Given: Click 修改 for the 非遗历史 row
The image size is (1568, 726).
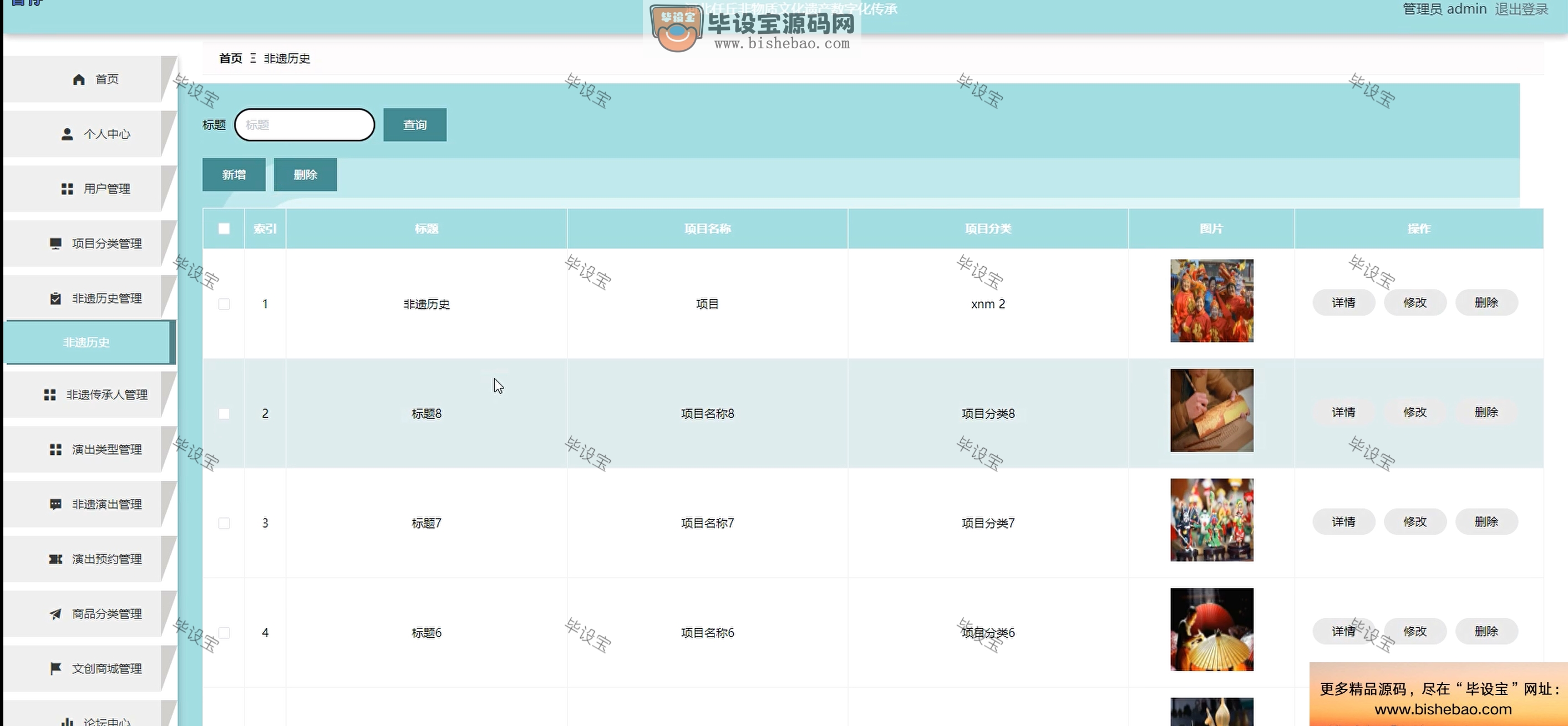Looking at the screenshot, I should click(1414, 302).
